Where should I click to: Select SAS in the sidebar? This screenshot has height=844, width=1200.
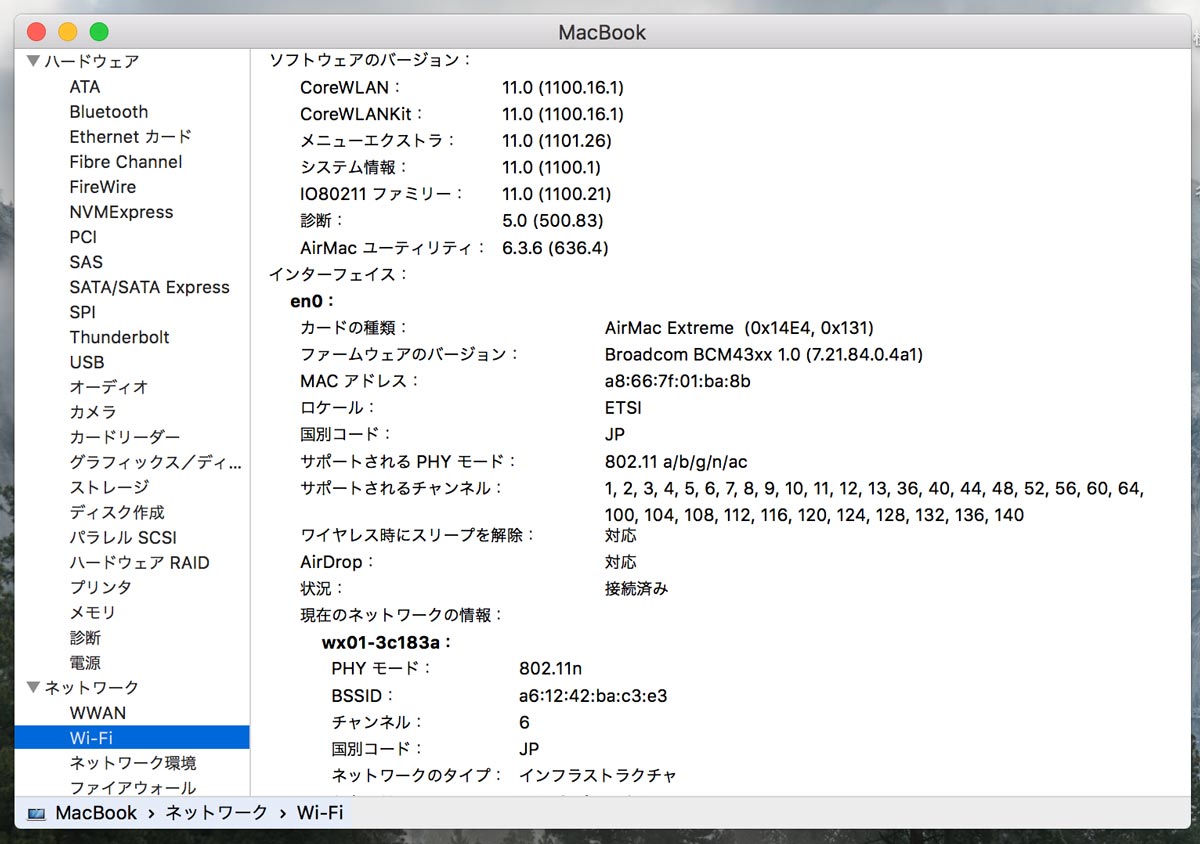tap(86, 262)
